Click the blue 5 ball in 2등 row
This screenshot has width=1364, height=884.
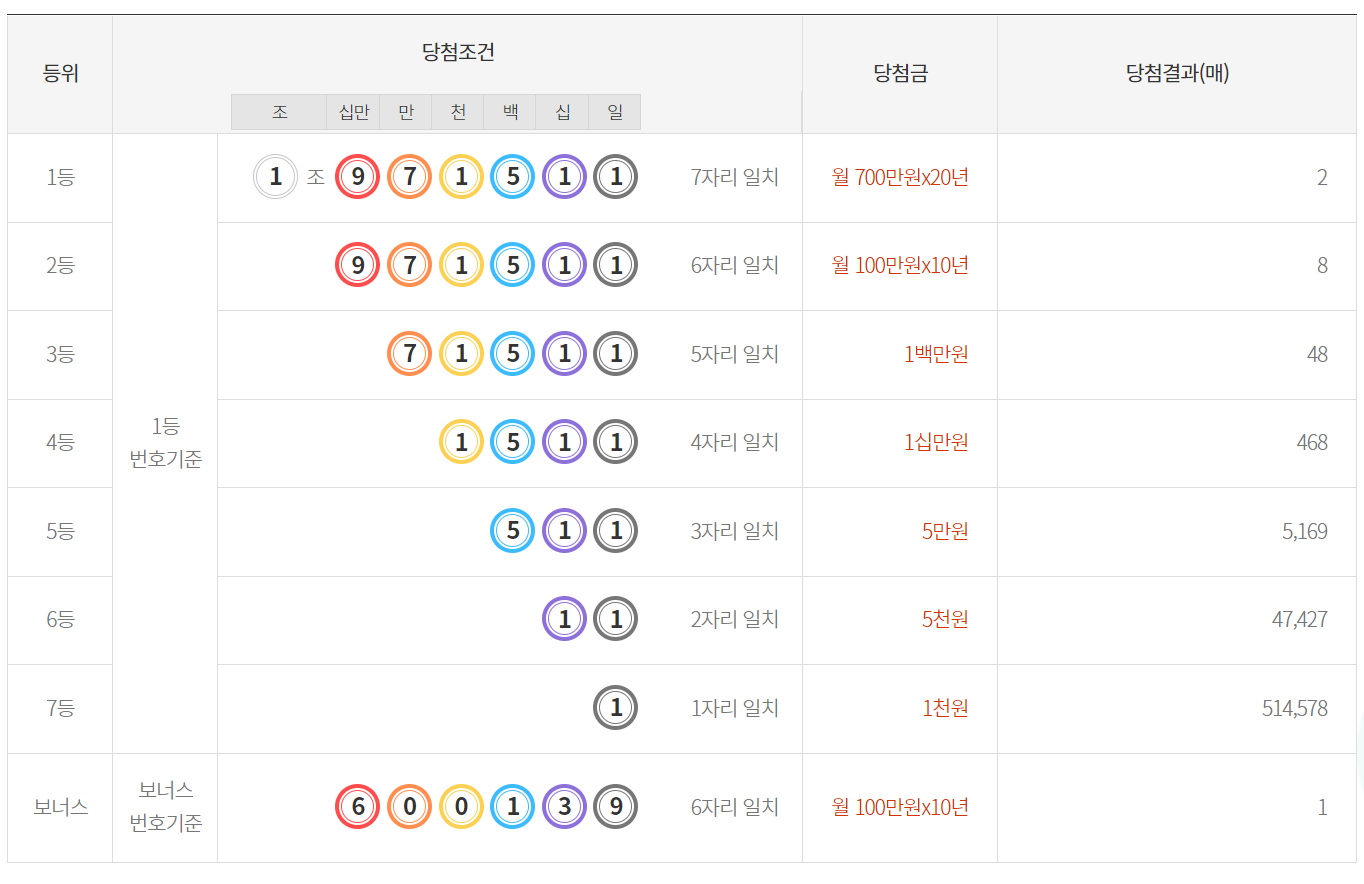[x=513, y=265]
